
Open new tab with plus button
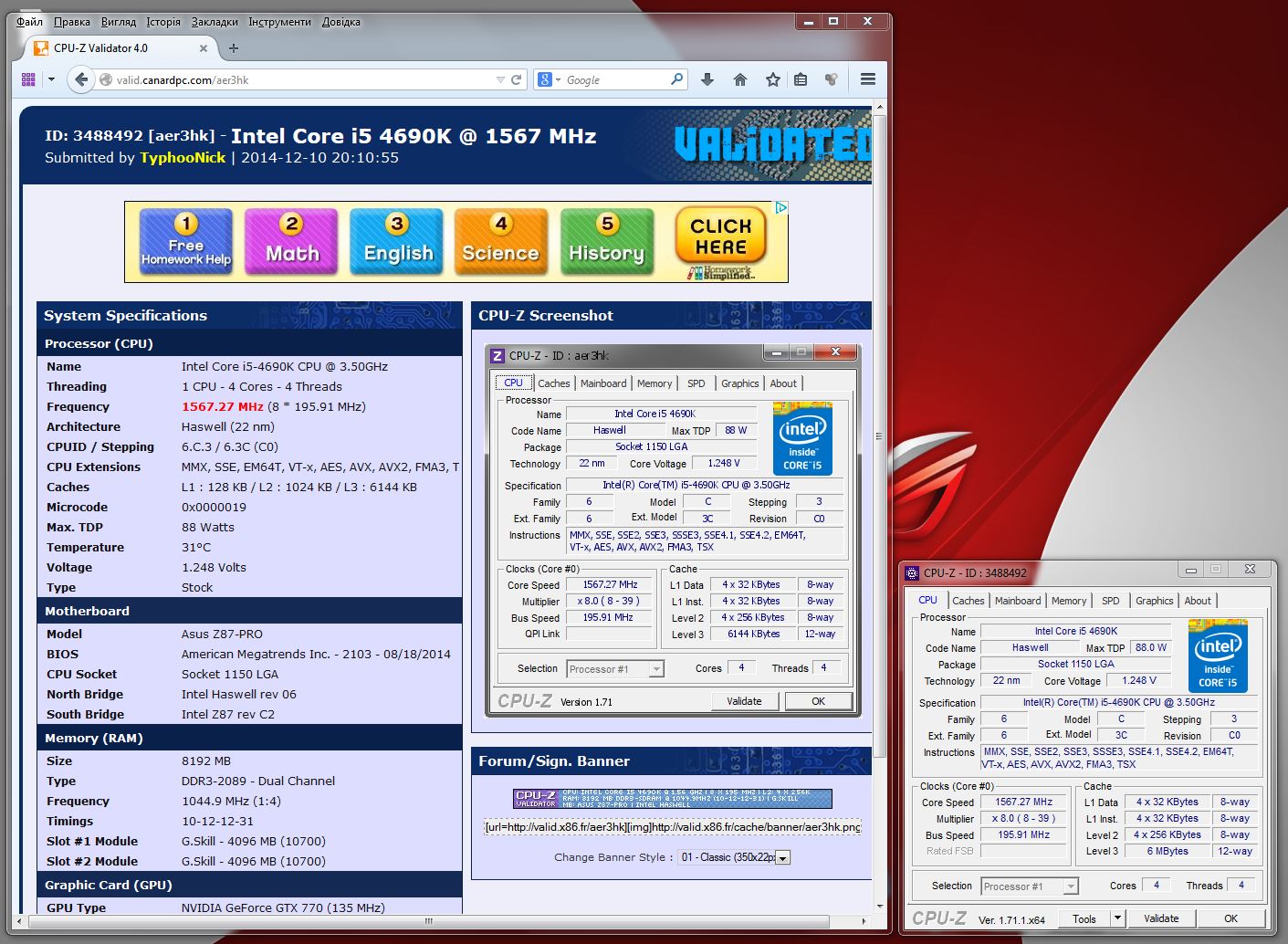(x=234, y=48)
